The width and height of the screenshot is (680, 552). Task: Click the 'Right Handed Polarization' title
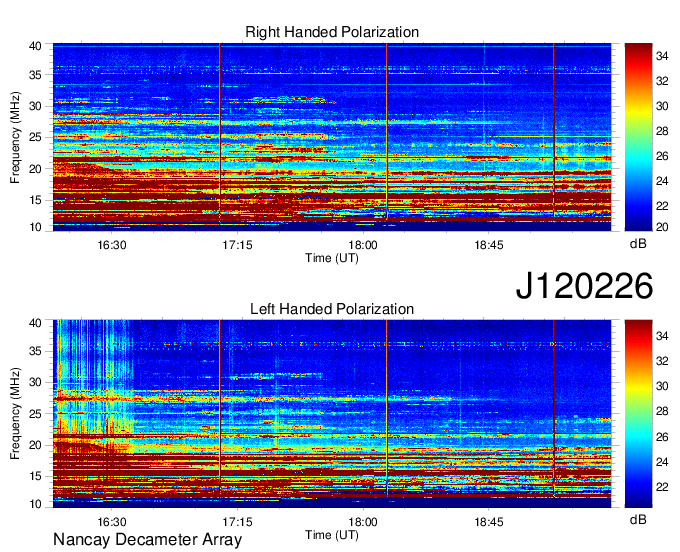click(x=332, y=32)
